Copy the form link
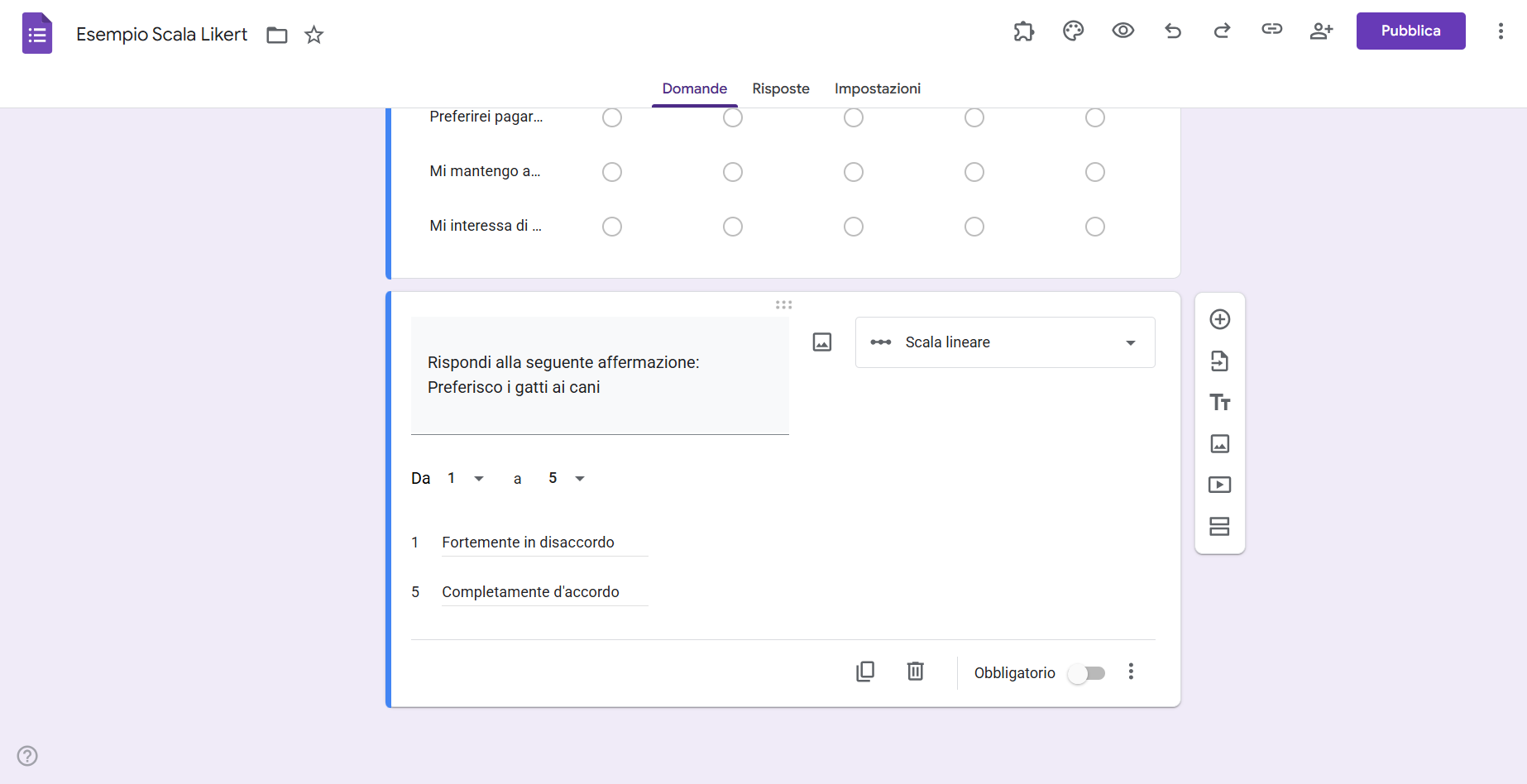 (x=1271, y=31)
